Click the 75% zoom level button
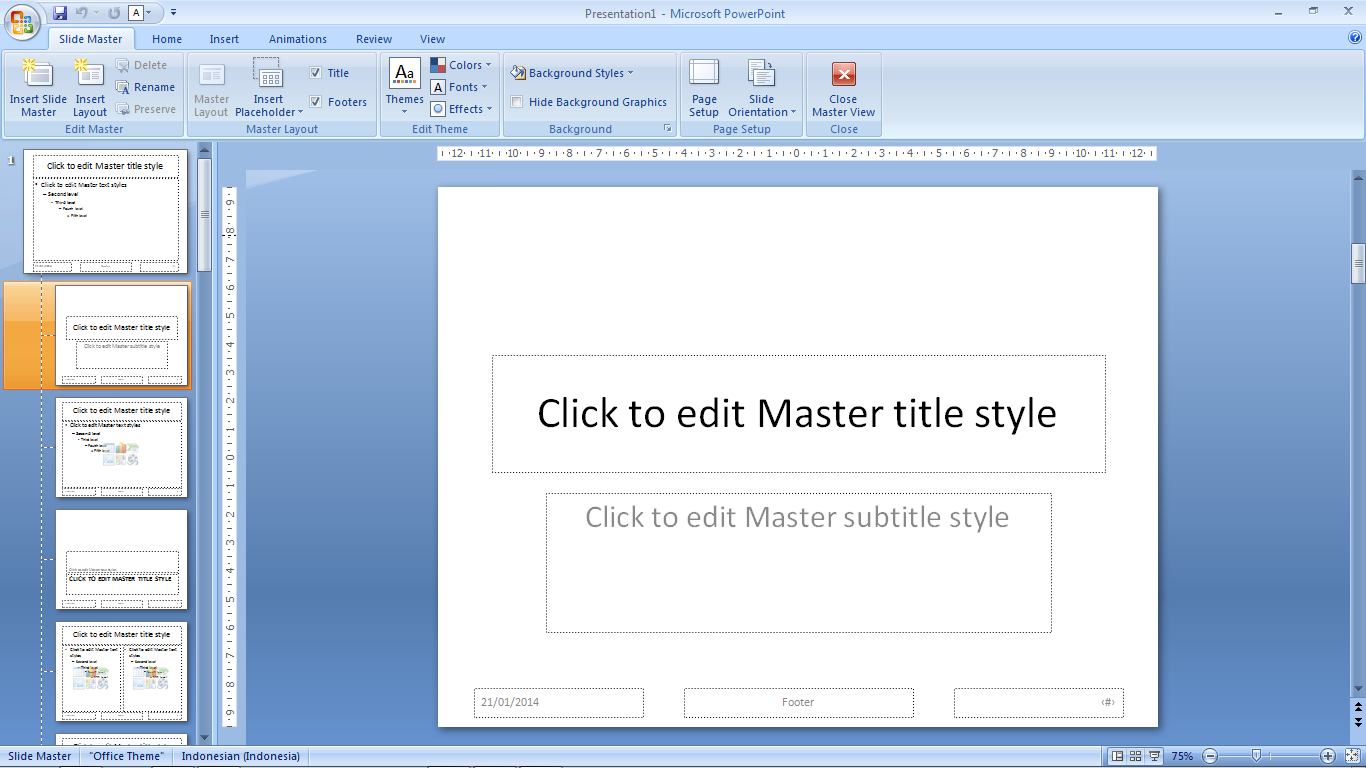The height and width of the screenshot is (768, 1366). coord(1183,756)
